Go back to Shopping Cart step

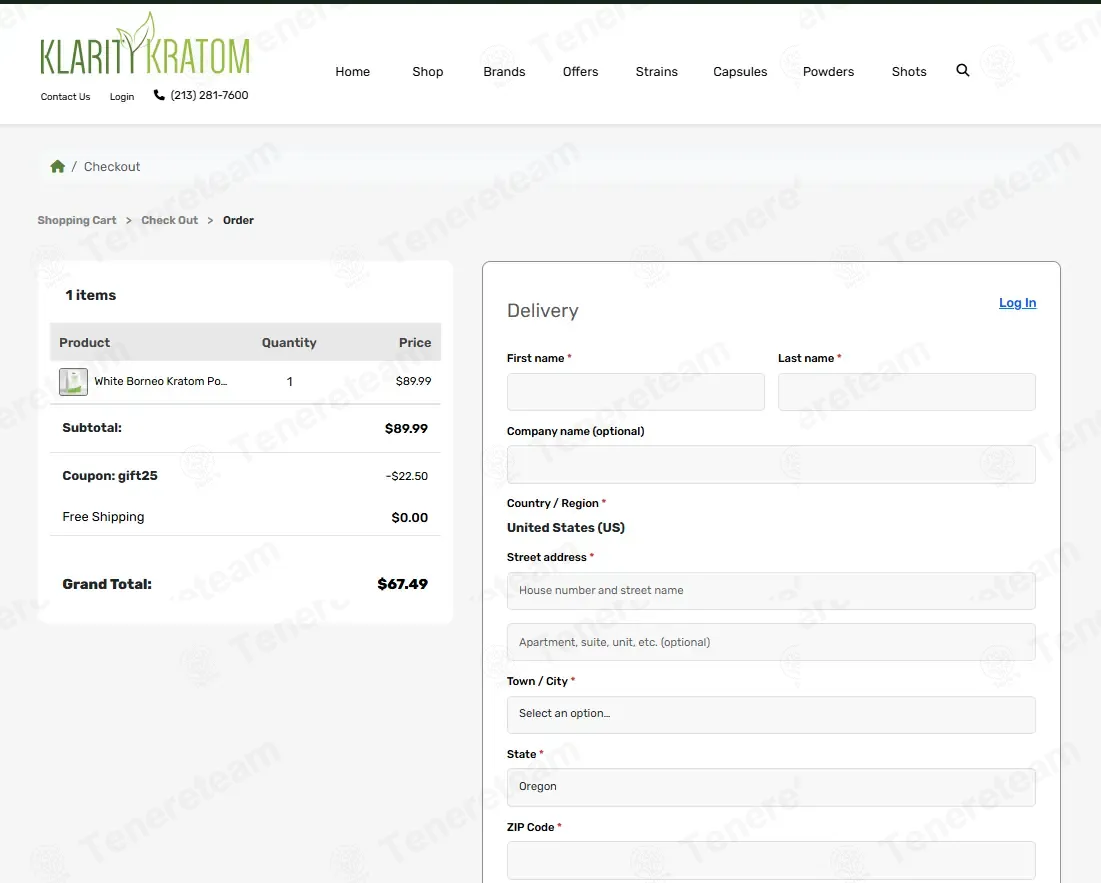(x=77, y=220)
